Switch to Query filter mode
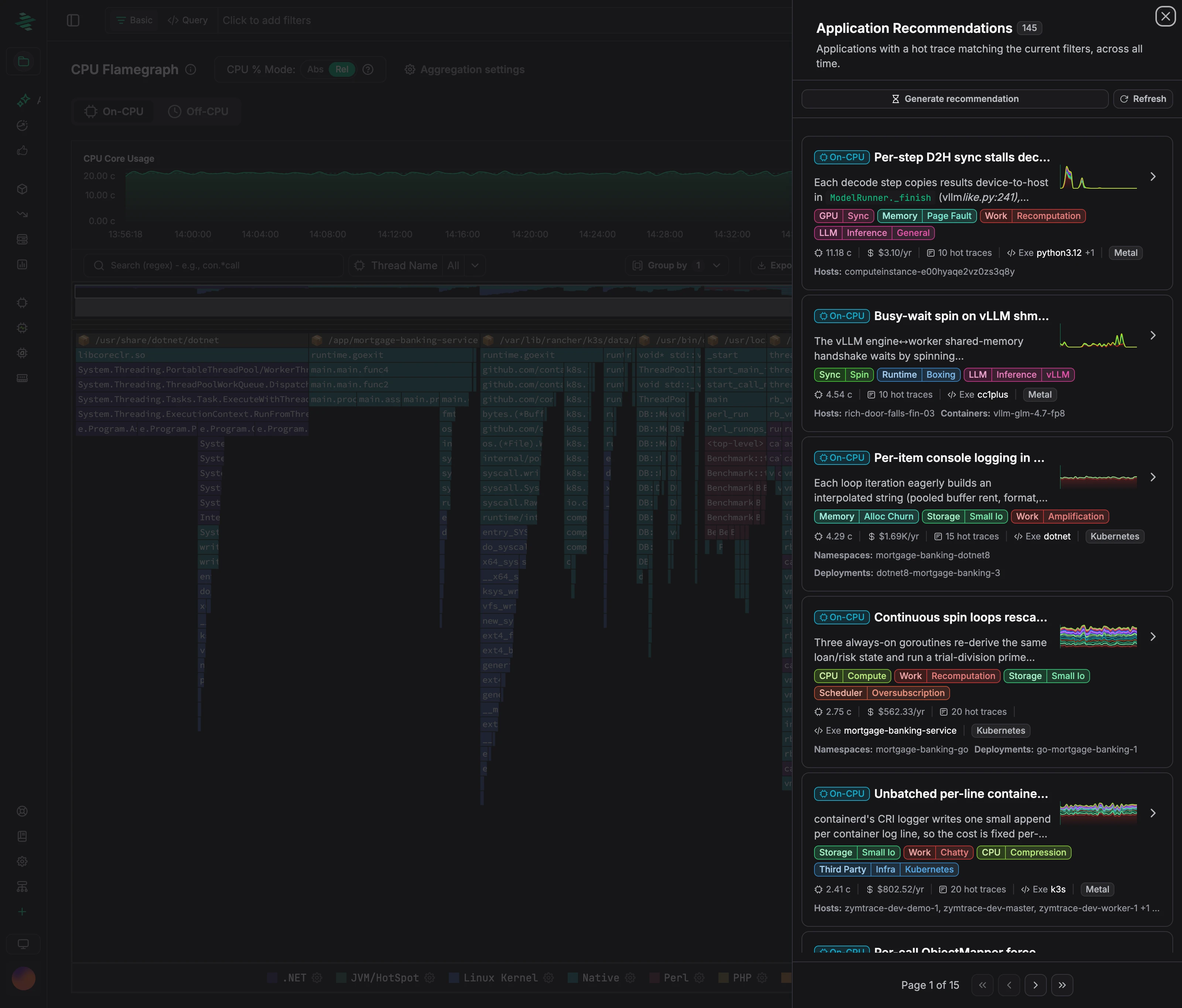The width and height of the screenshot is (1182, 1008). (x=188, y=21)
